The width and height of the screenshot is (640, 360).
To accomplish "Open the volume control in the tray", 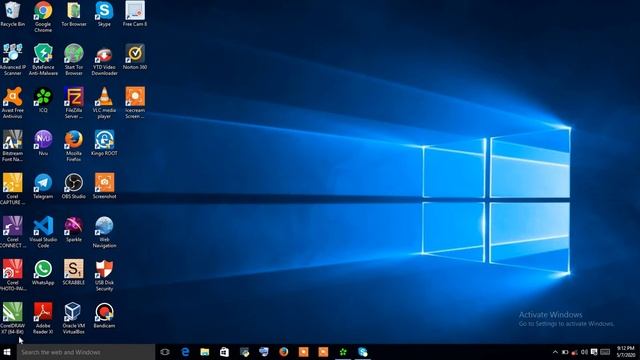I will [x=584, y=352].
